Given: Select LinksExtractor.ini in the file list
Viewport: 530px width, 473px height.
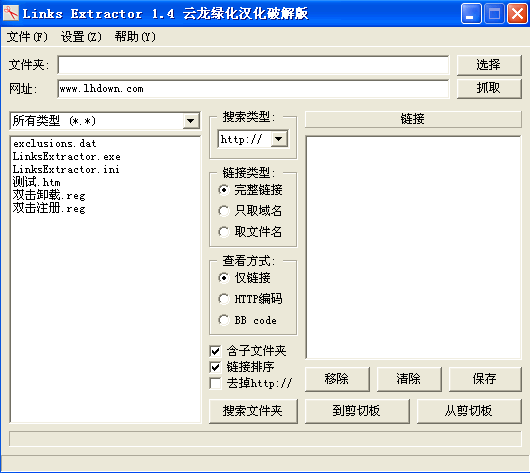Looking at the screenshot, I should point(66,169).
